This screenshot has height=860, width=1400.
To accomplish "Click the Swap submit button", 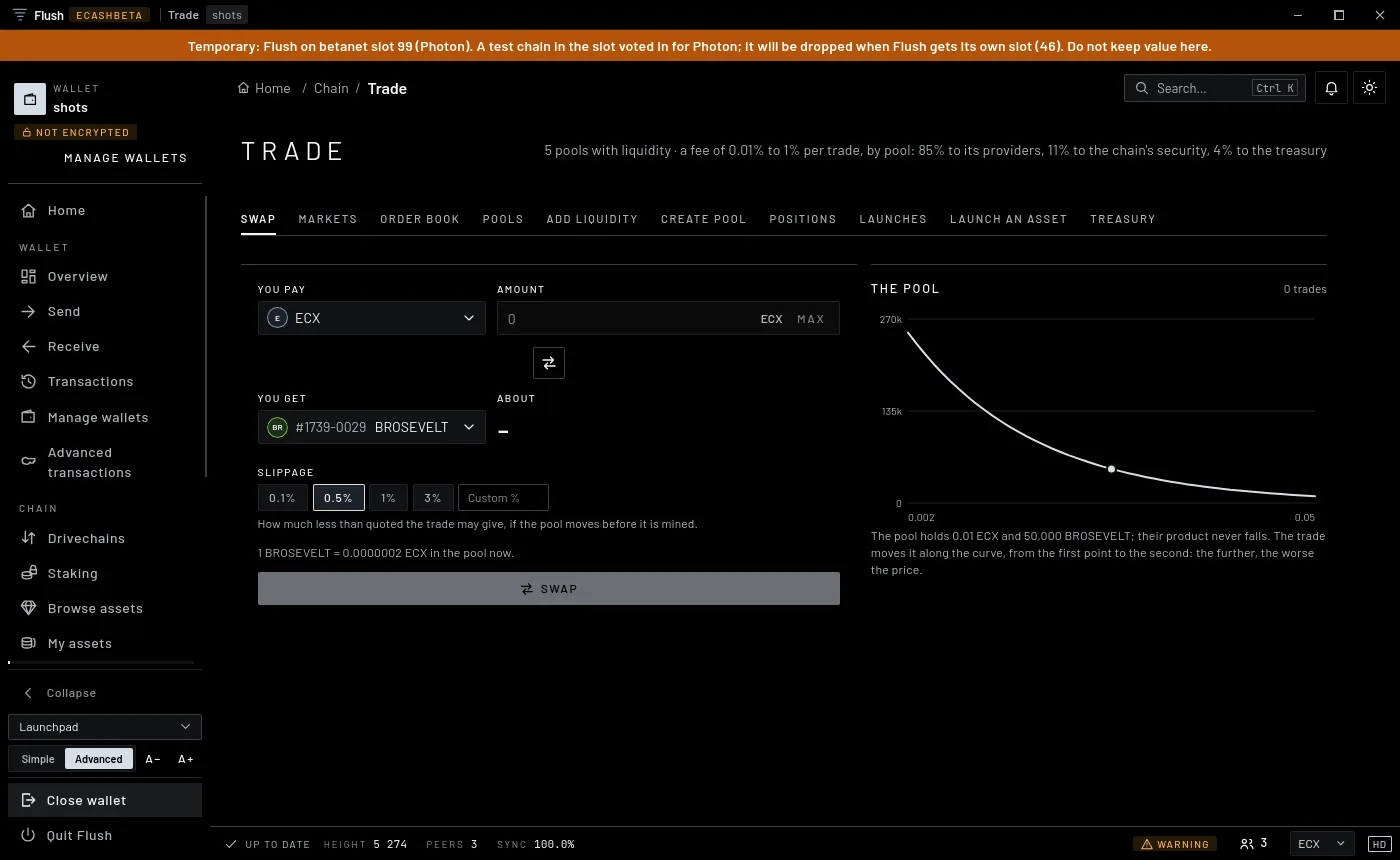I will tap(549, 589).
